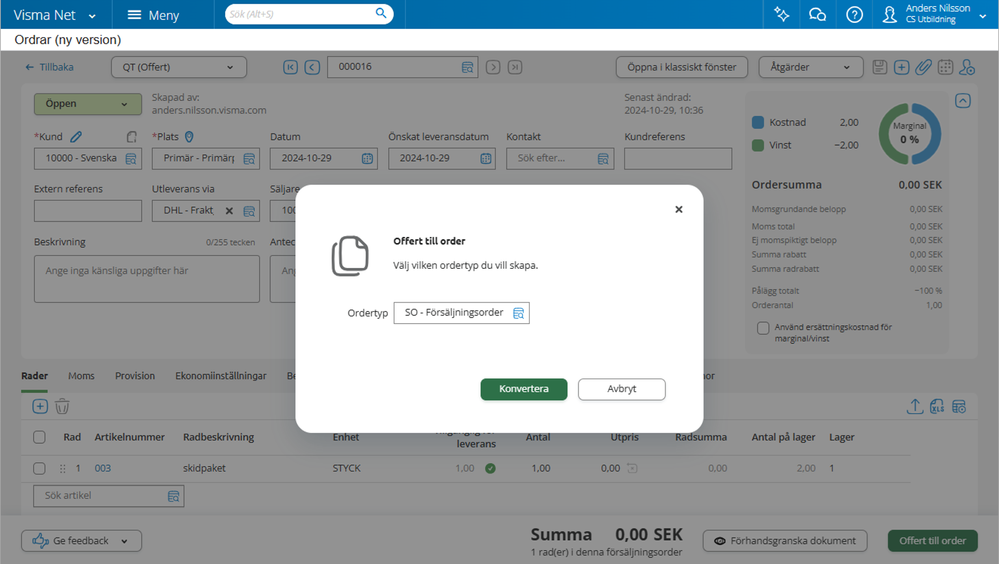
Task: Add new order with plus icon
Action: 902,67
